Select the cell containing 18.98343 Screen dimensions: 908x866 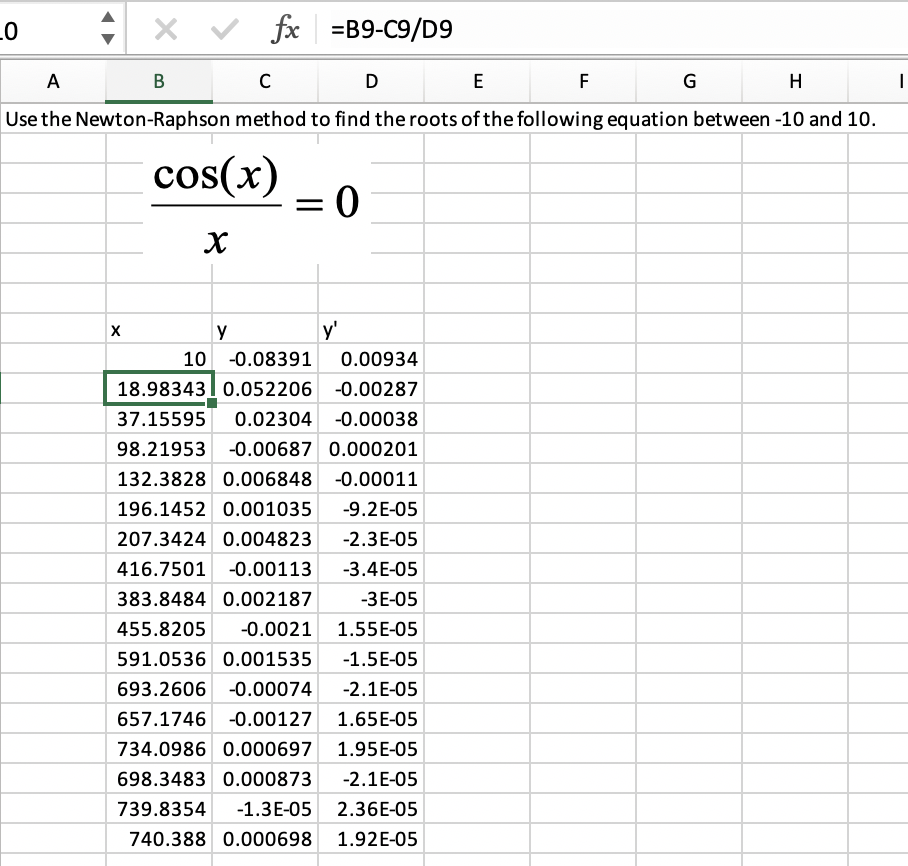159,389
